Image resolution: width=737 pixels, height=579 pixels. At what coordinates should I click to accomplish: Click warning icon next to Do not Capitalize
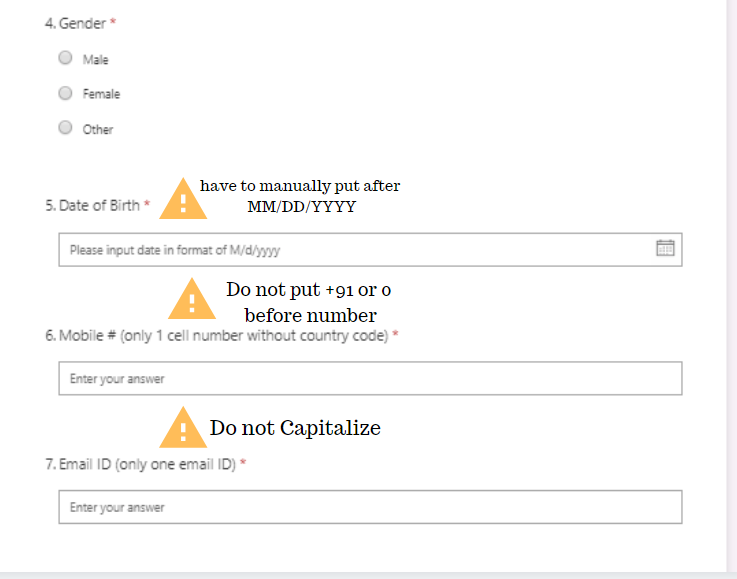(183, 428)
